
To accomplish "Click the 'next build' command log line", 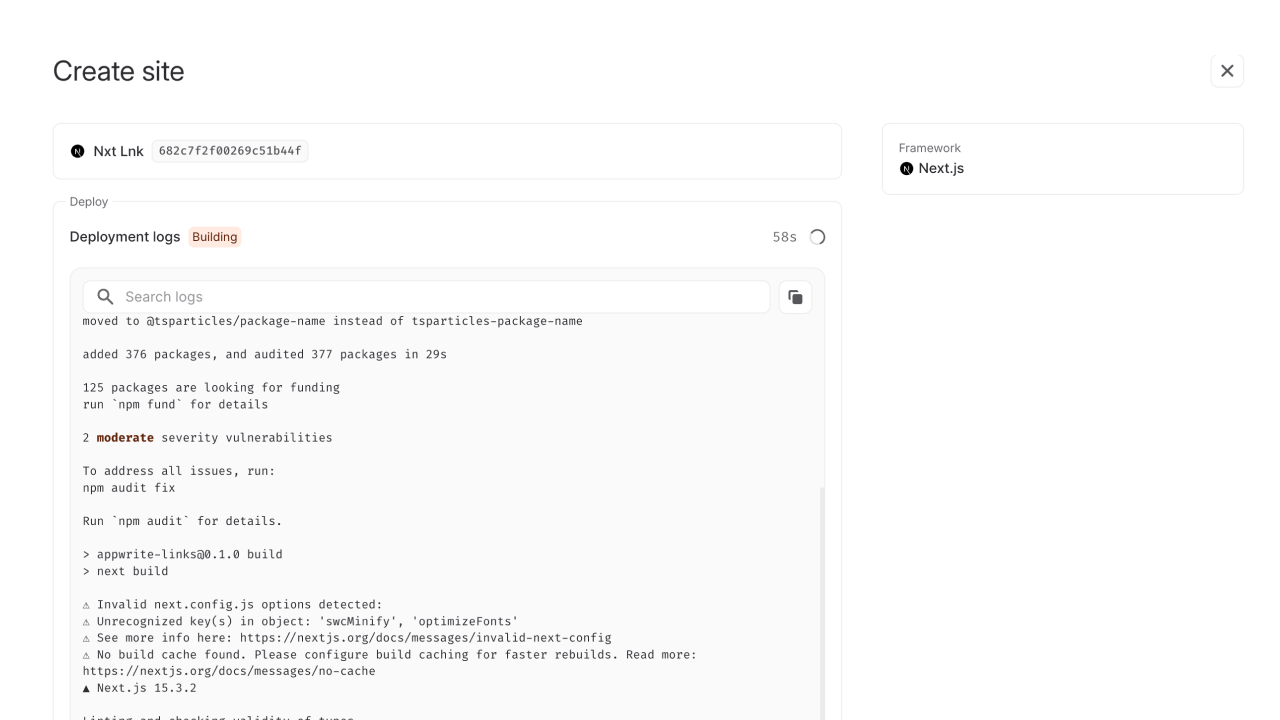I will [132, 571].
